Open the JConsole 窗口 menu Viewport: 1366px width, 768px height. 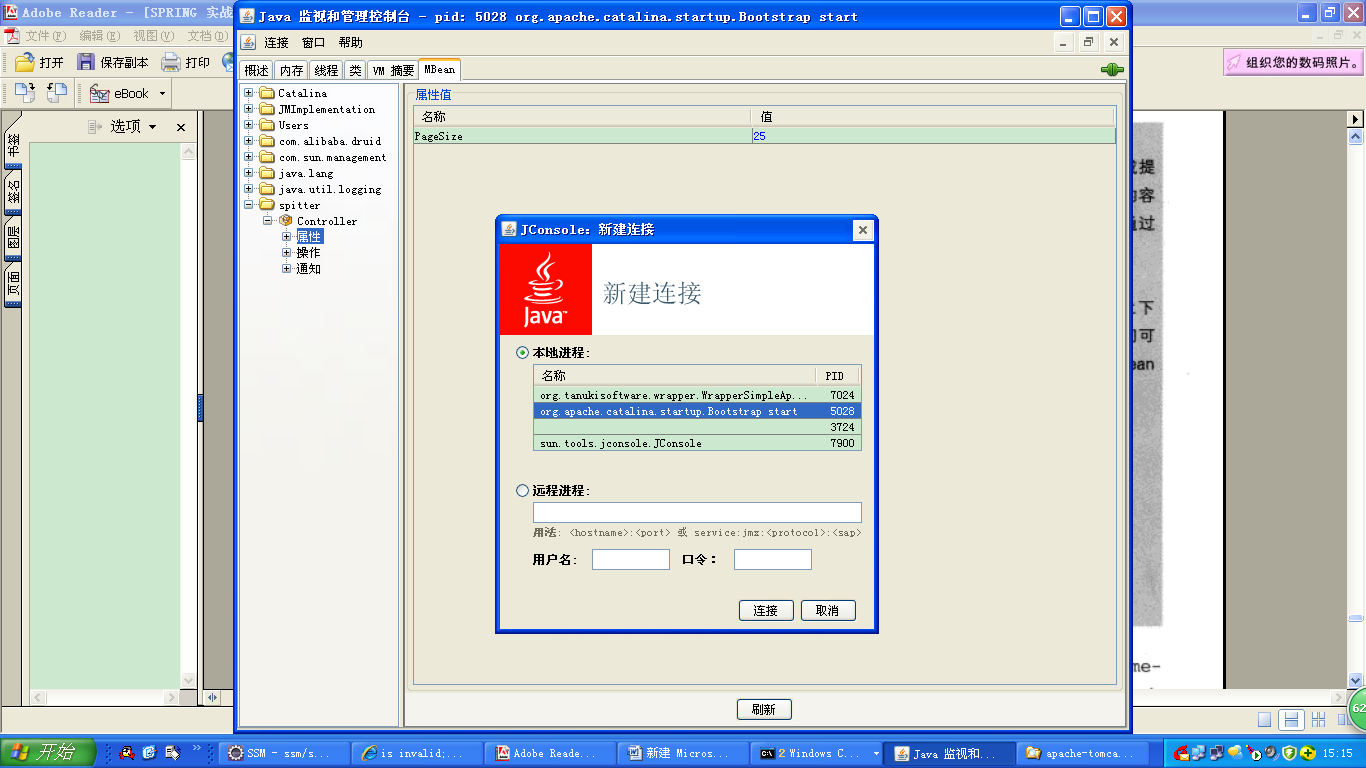pos(314,43)
